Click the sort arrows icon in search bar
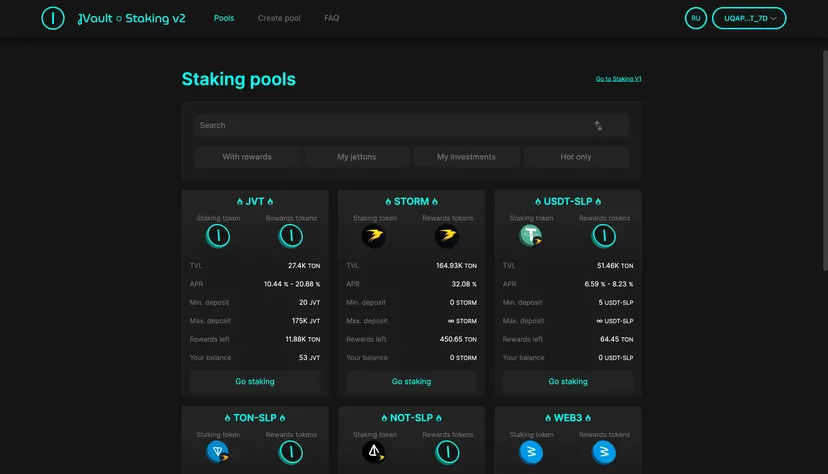 598,126
